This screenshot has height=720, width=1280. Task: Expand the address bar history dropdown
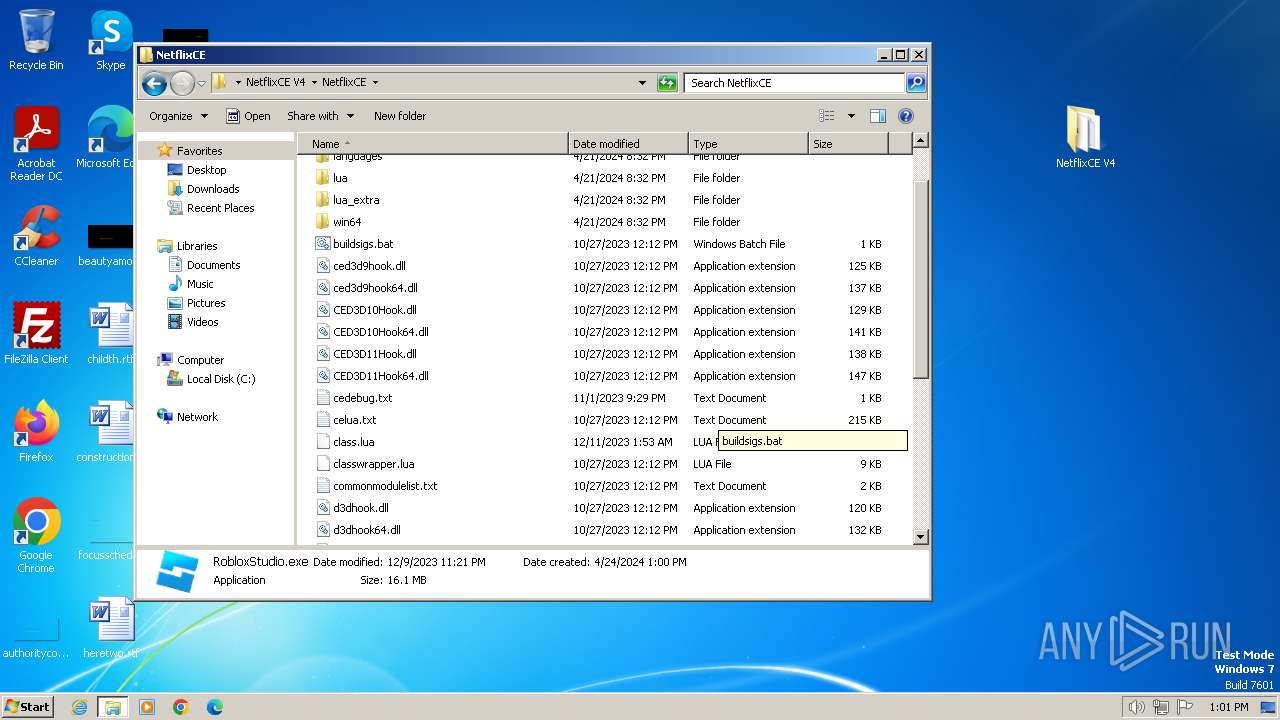[x=642, y=83]
